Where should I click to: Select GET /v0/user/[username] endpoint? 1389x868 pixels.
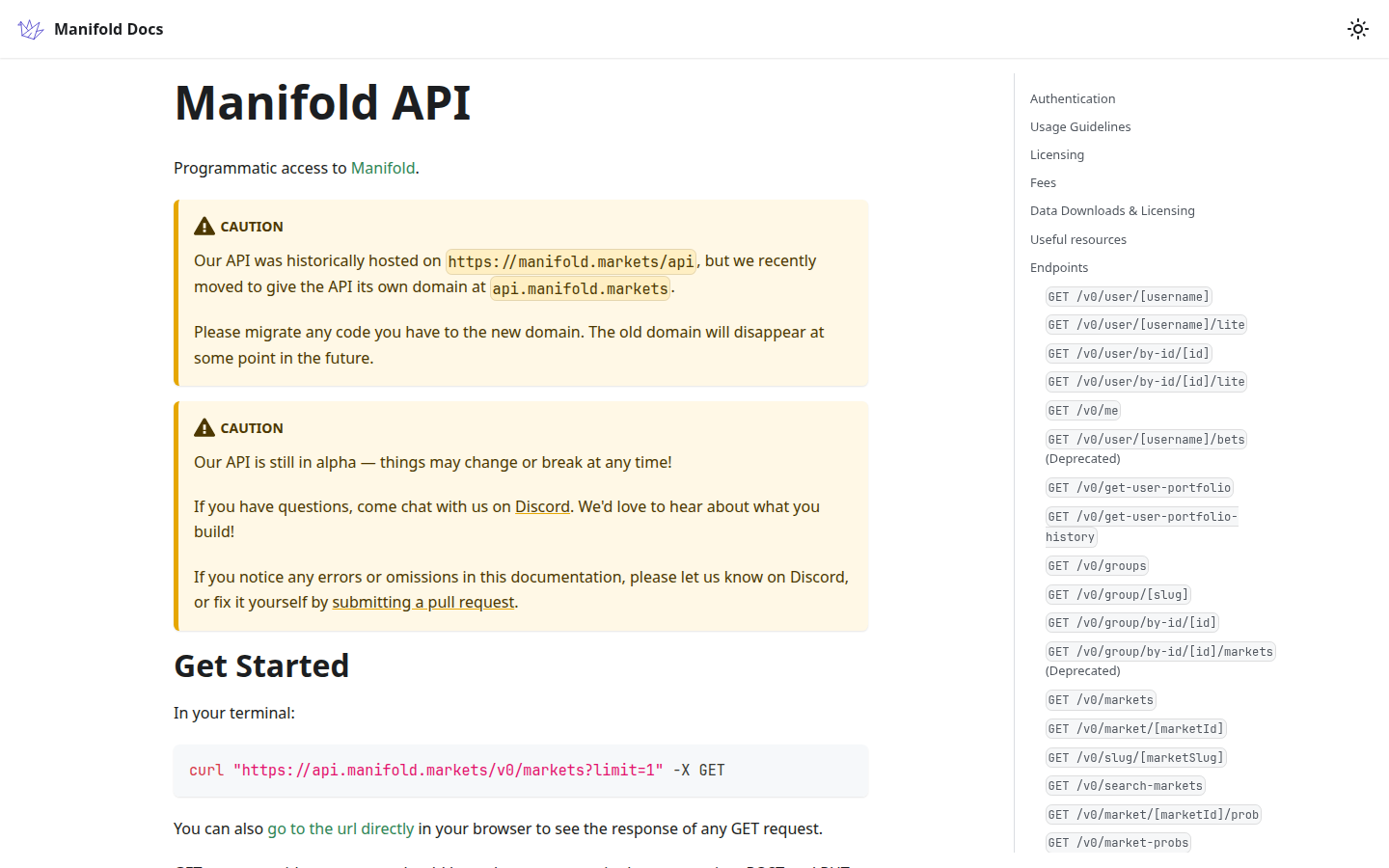[x=1129, y=296]
